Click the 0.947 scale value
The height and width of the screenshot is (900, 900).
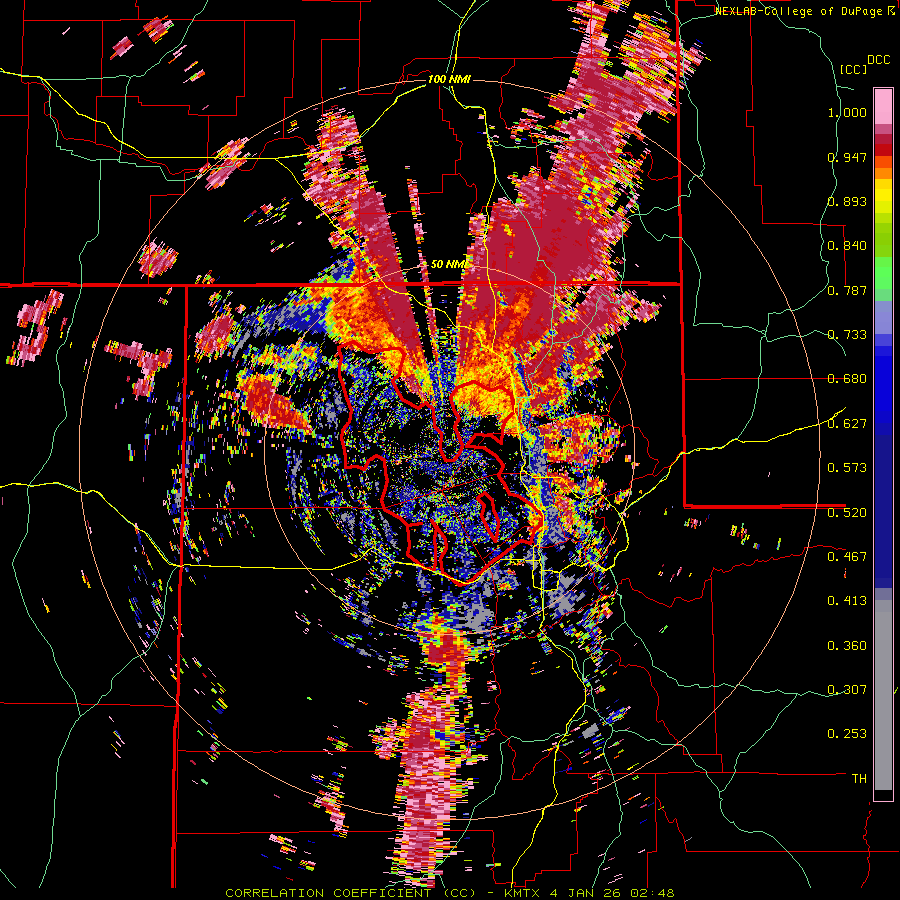[x=847, y=157]
